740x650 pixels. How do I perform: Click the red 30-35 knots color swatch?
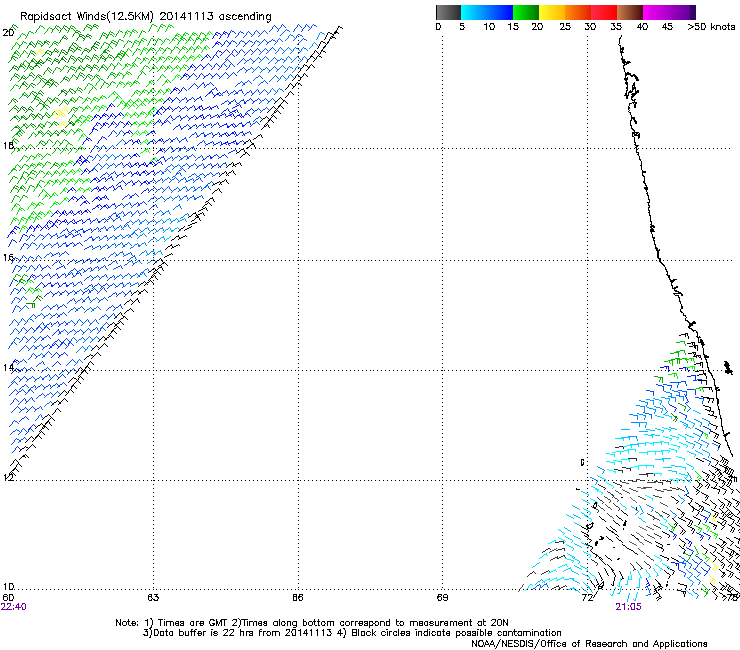click(604, 12)
